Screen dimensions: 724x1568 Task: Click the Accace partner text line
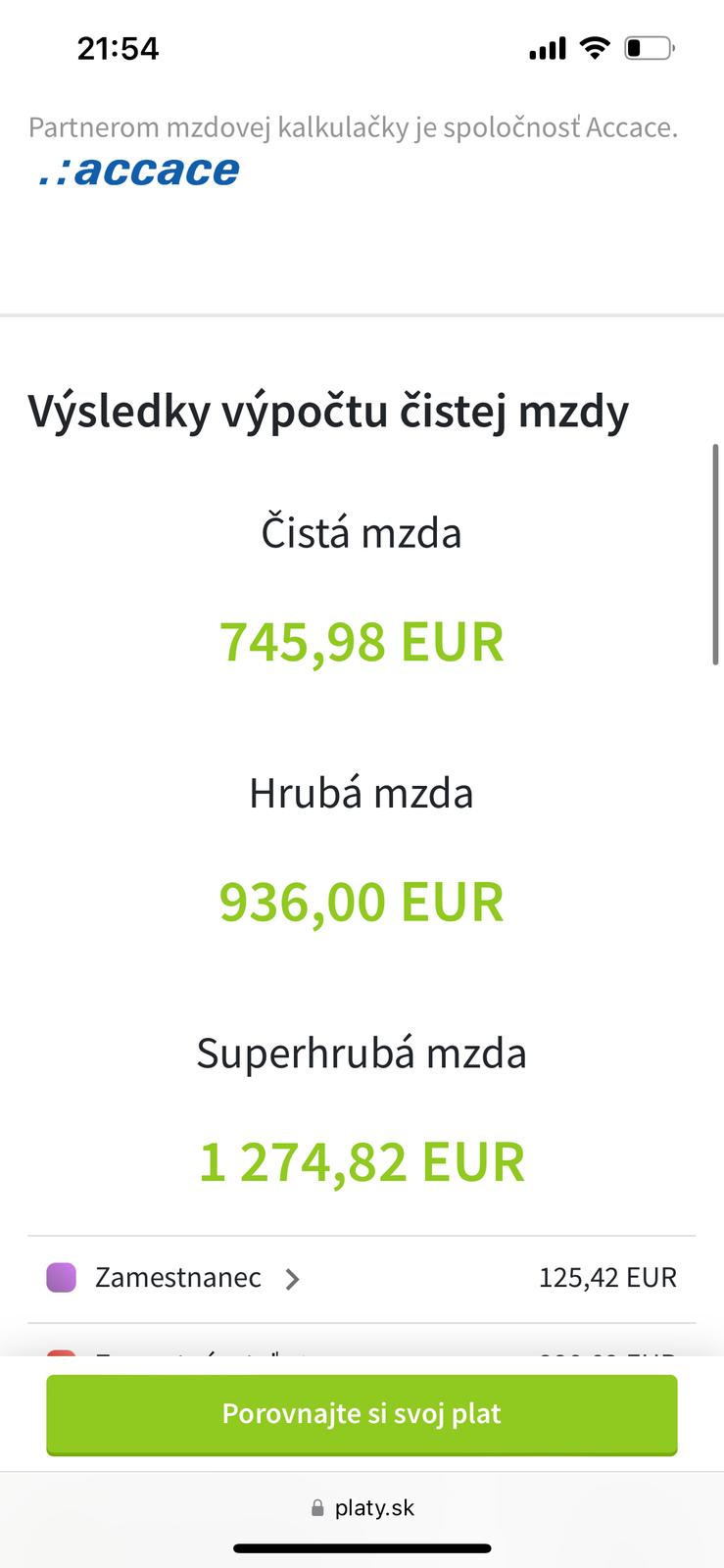point(353,127)
